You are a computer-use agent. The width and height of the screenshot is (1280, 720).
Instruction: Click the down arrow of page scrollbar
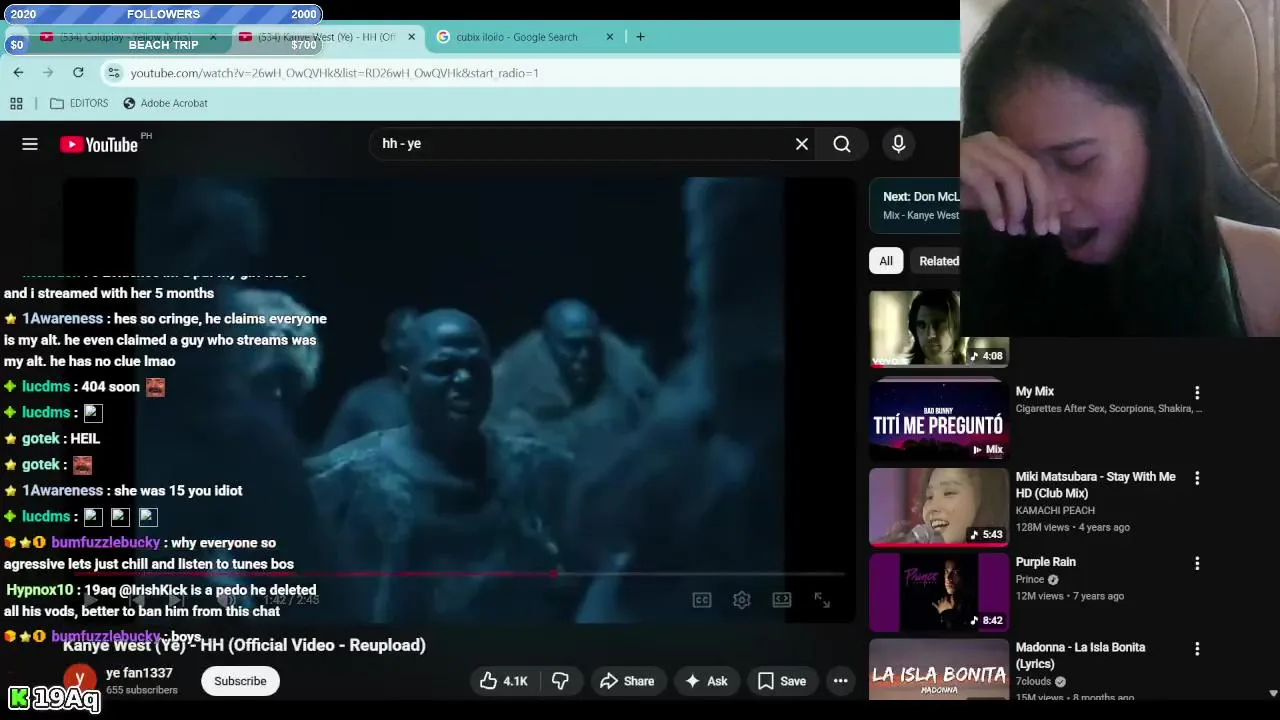[x=1273, y=693]
